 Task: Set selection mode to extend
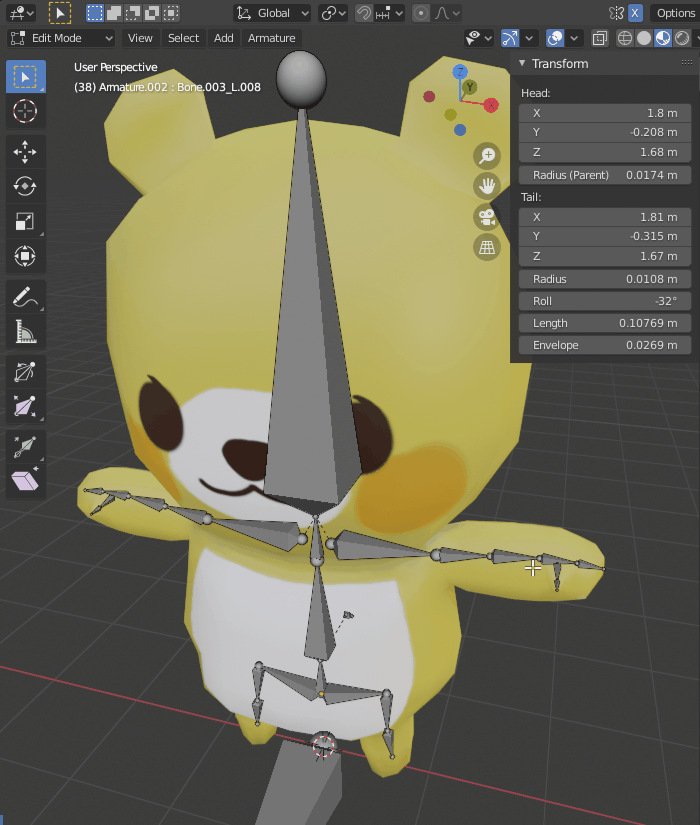(114, 13)
